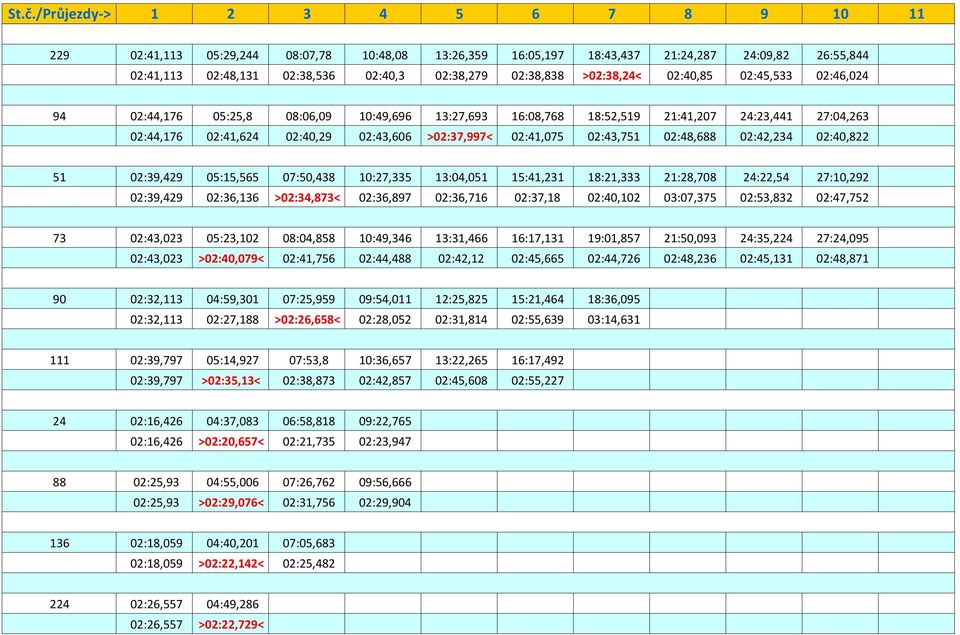960x635 pixels.
Task: Select cell 24:22,54
Action: click(x=765, y=177)
